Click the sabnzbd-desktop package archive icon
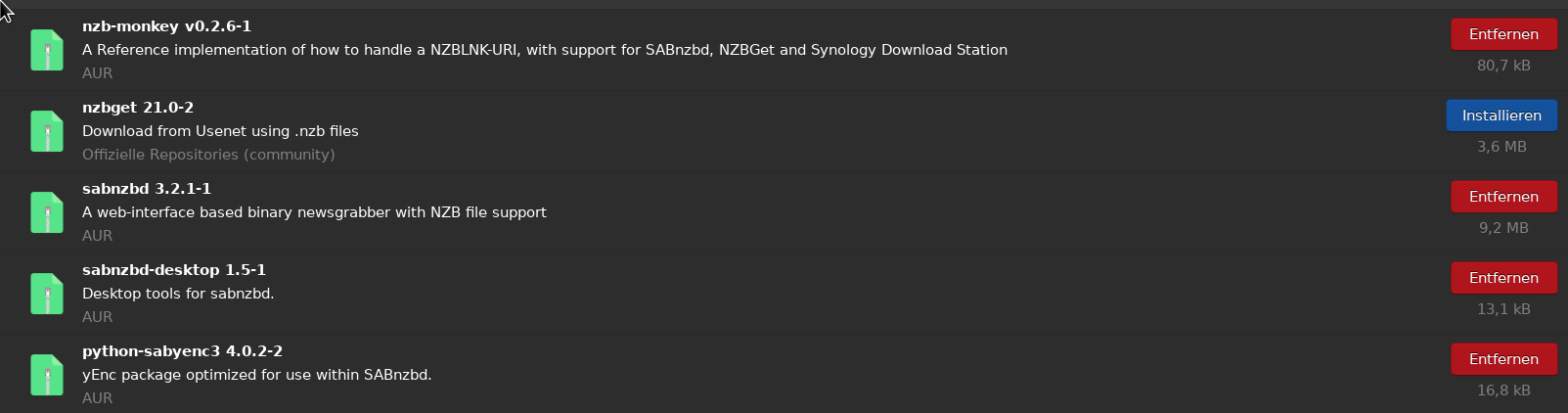Screen dimensions: 1568x413 click(x=47, y=294)
